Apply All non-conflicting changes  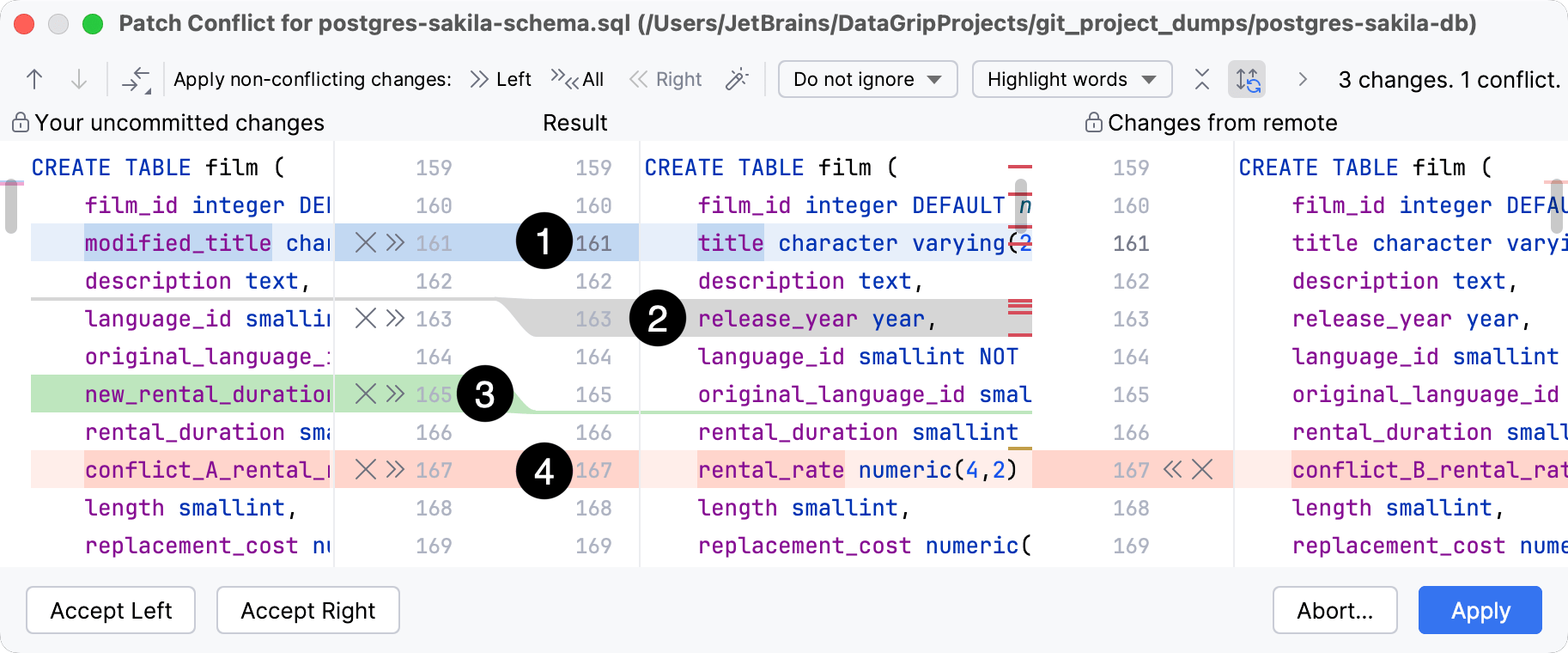(577, 80)
